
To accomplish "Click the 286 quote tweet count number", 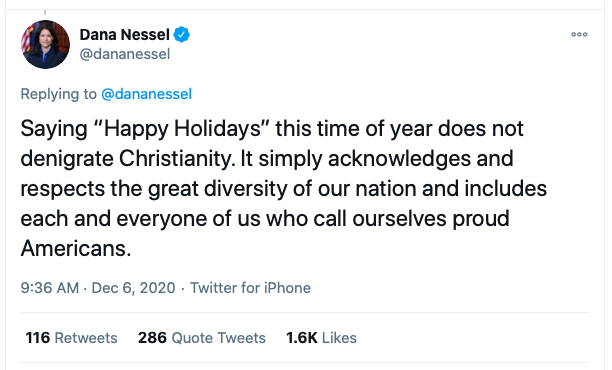I will 152,338.
